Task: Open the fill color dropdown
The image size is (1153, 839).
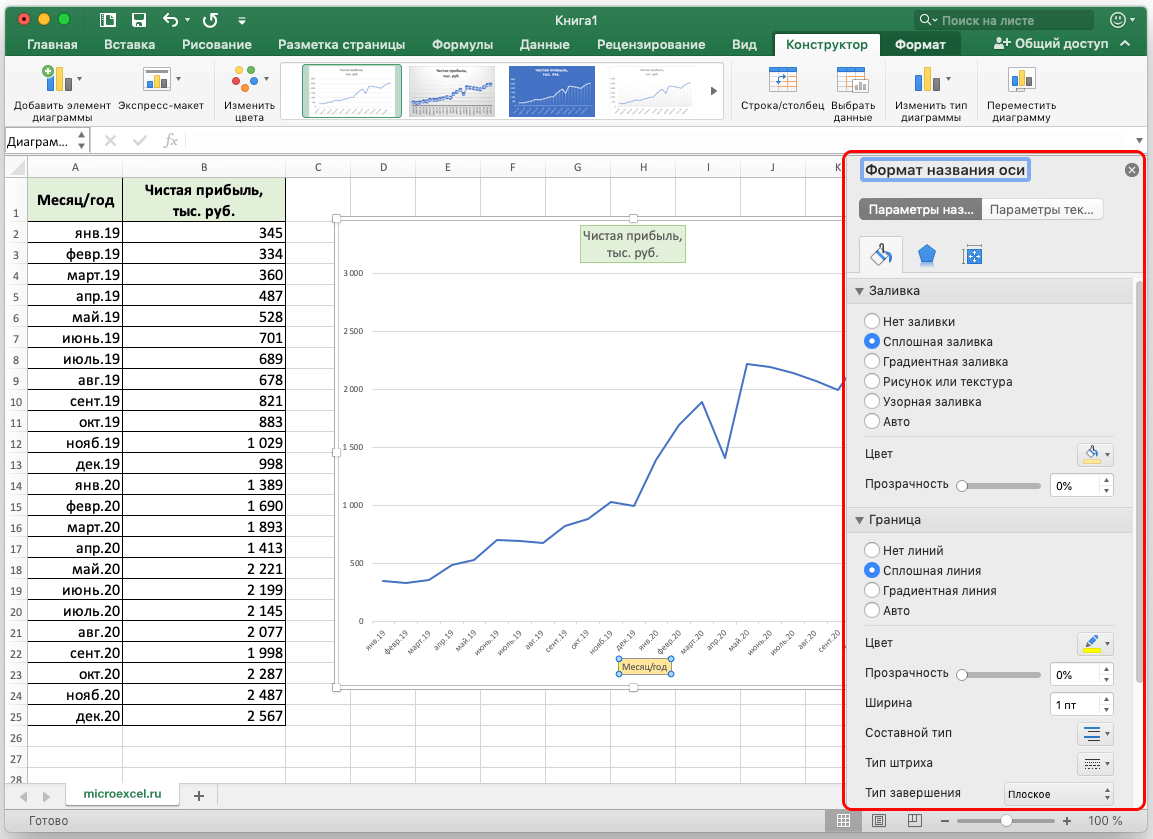Action: point(1095,454)
